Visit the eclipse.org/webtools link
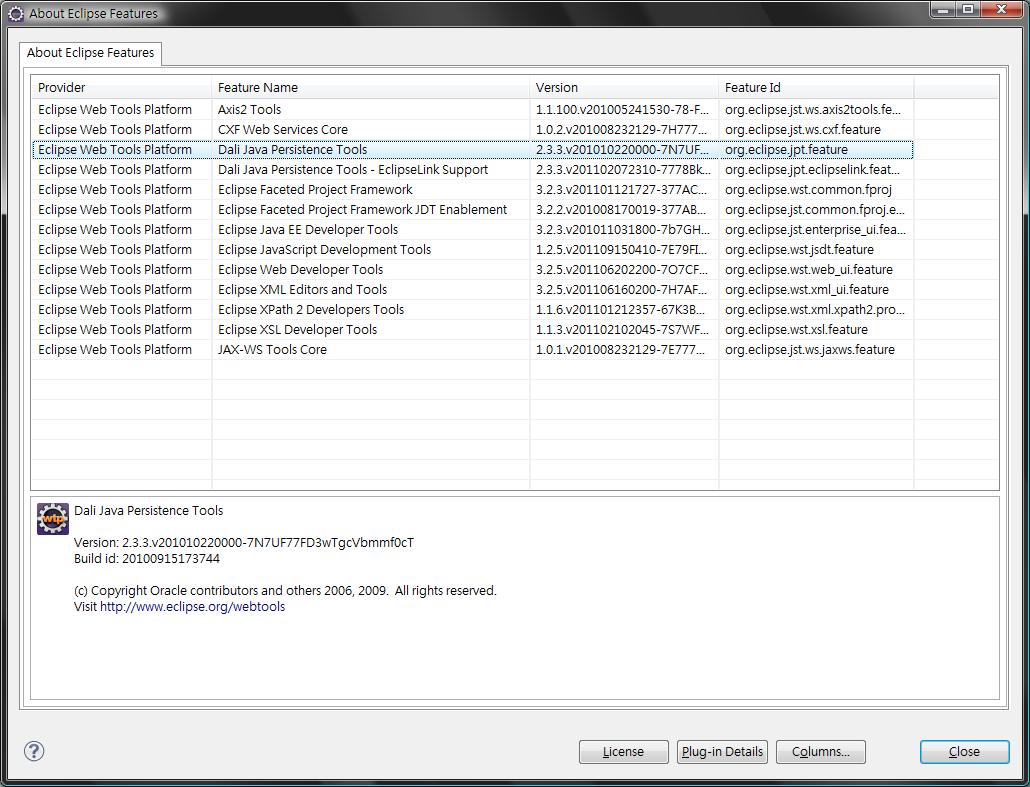Screen dimensions: 1030x787 [x=192, y=606]
